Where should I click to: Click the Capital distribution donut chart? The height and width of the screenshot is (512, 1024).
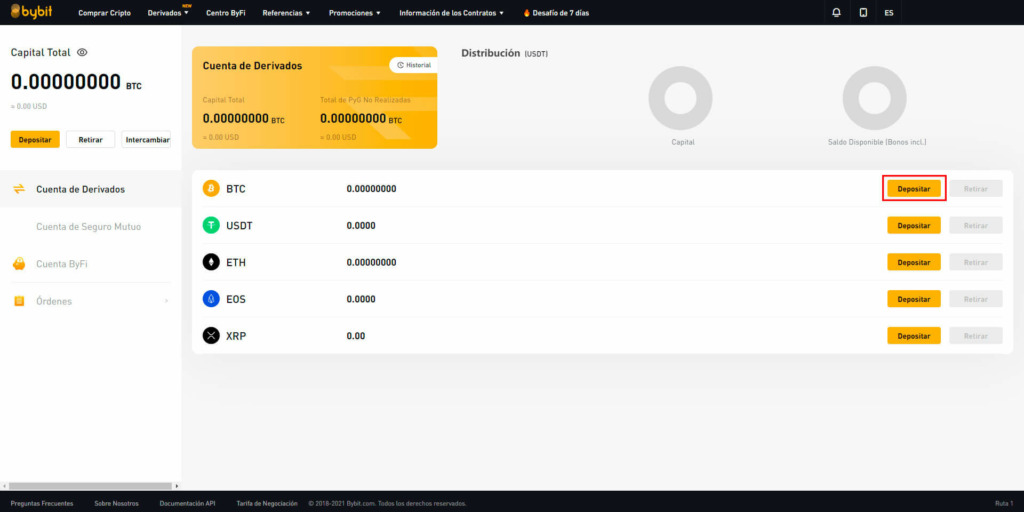click(680, 98)
